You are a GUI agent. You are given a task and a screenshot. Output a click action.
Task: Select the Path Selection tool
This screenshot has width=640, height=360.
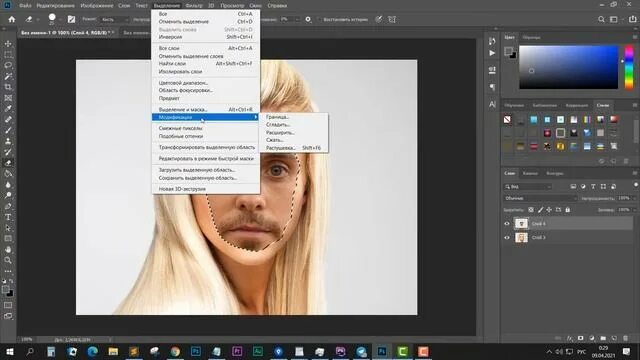8,228
